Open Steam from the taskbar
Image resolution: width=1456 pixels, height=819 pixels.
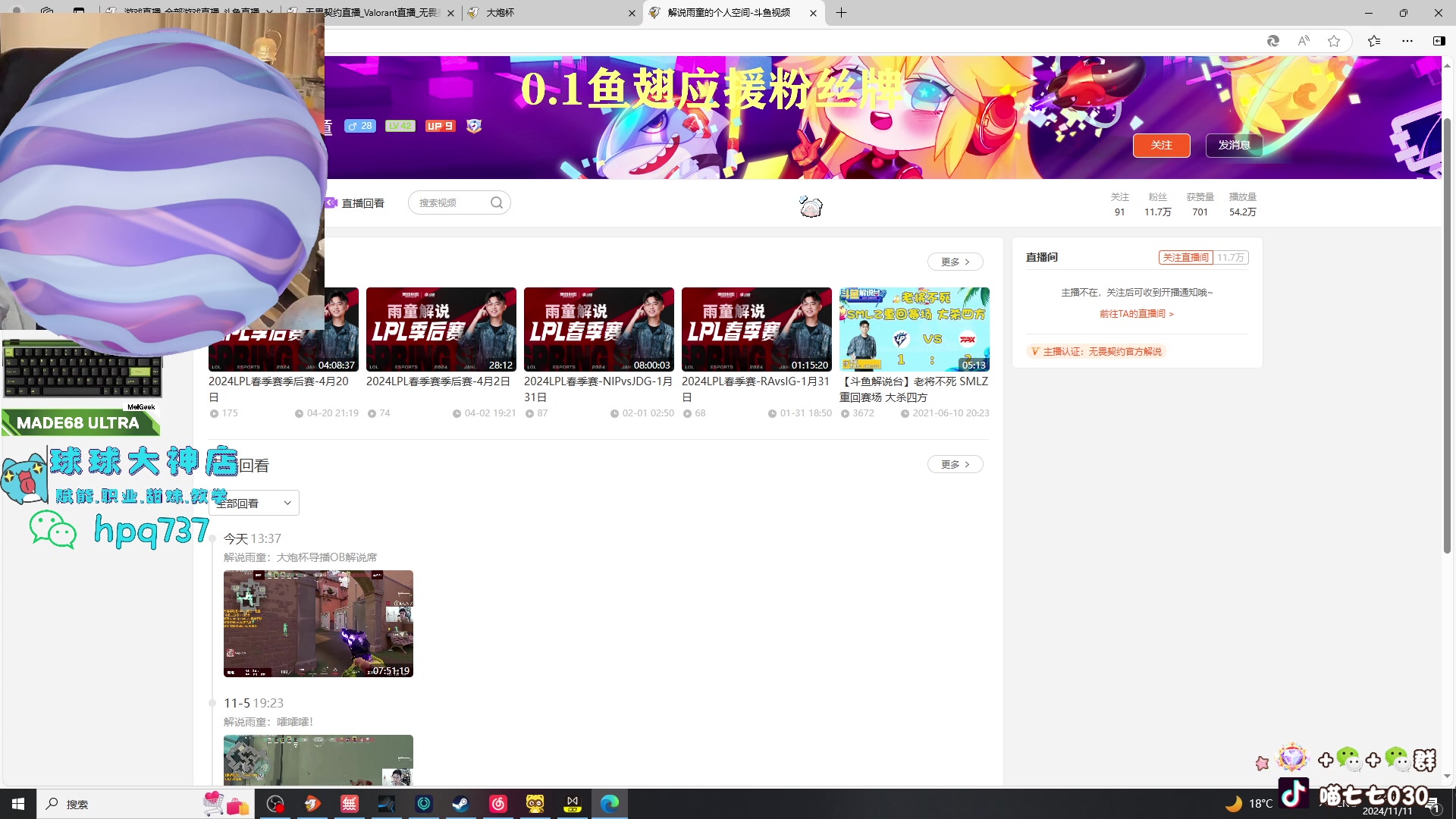(461, 804)
